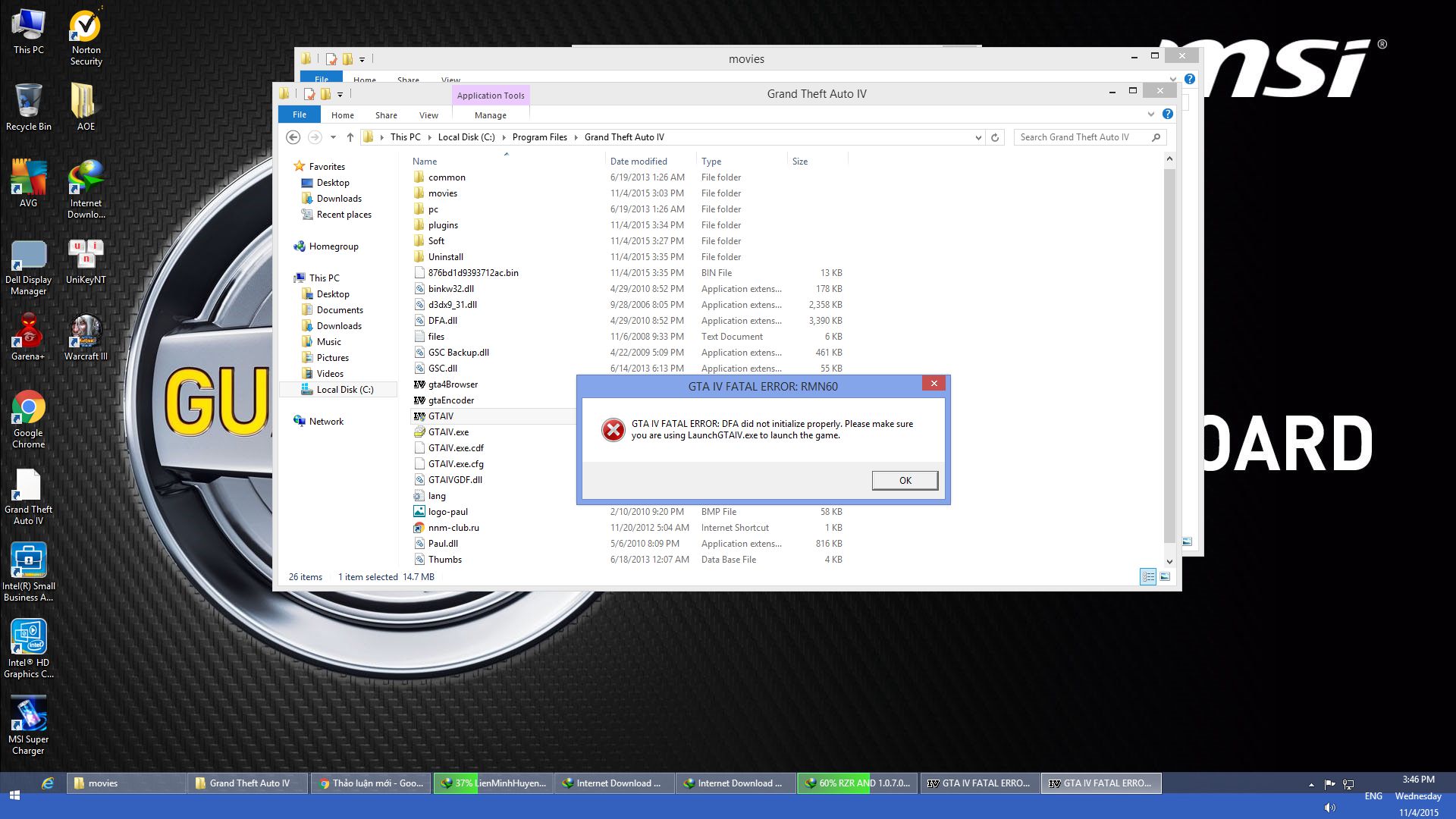Launch AVG from desktop

29,184
